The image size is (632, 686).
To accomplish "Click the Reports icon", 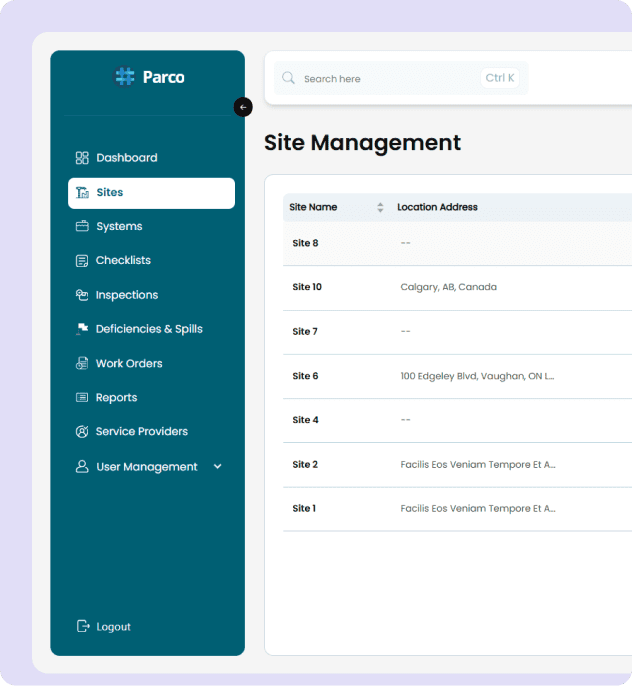I will coord(82,397).
